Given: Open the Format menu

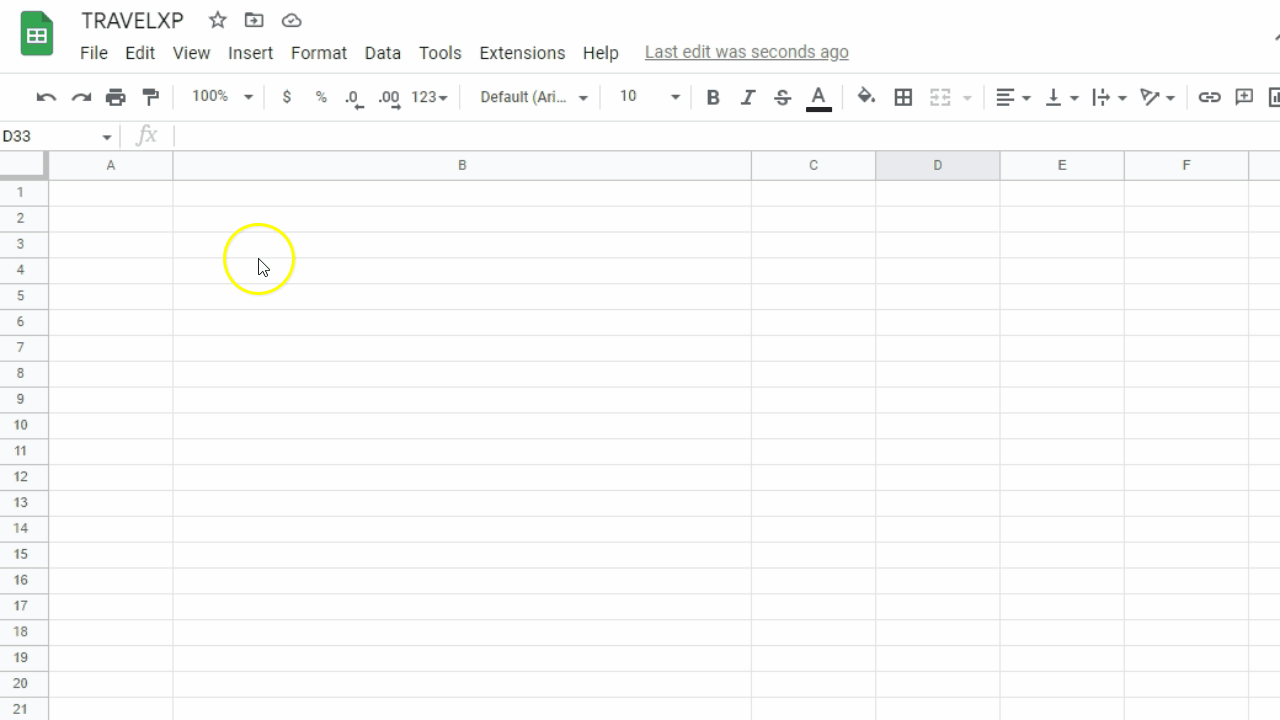Looking at the screenshot, I should (x=319, y=53).
